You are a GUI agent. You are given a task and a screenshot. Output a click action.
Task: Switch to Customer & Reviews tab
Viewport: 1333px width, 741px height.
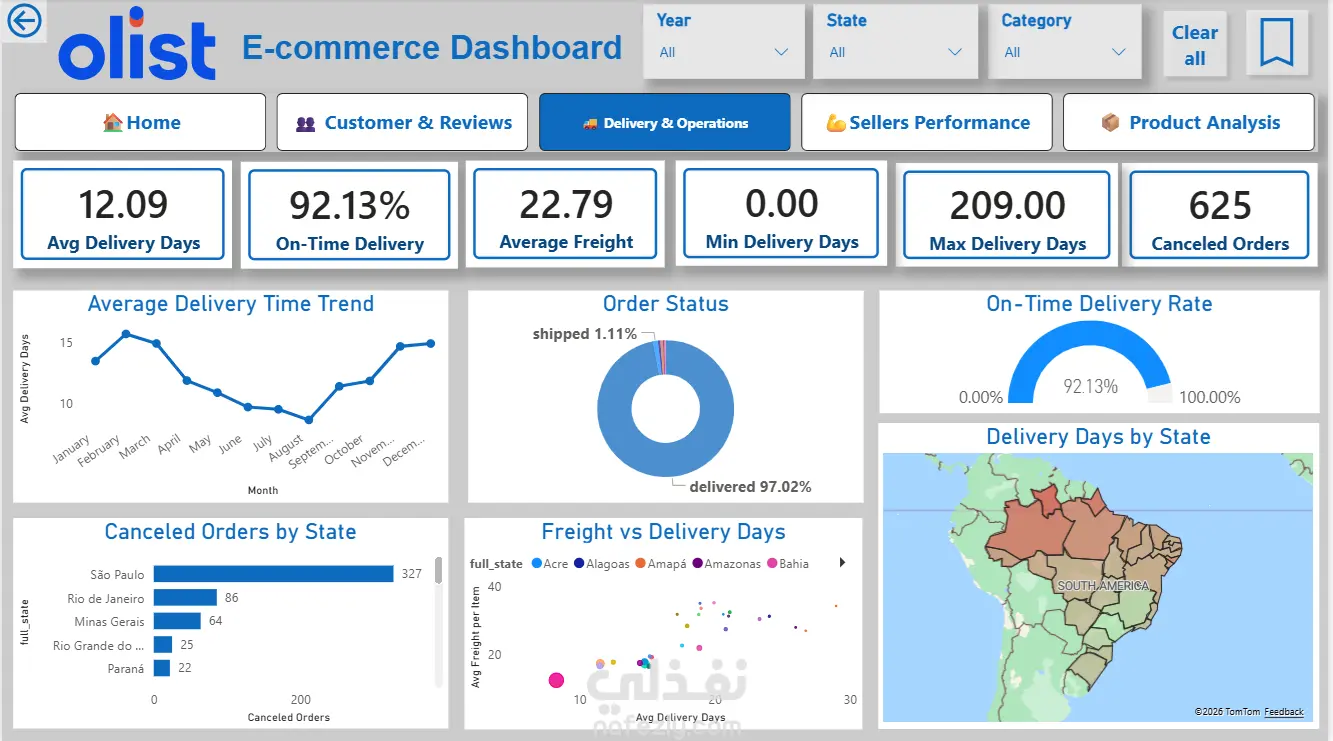pyautogui.click(x=402, y=122)
